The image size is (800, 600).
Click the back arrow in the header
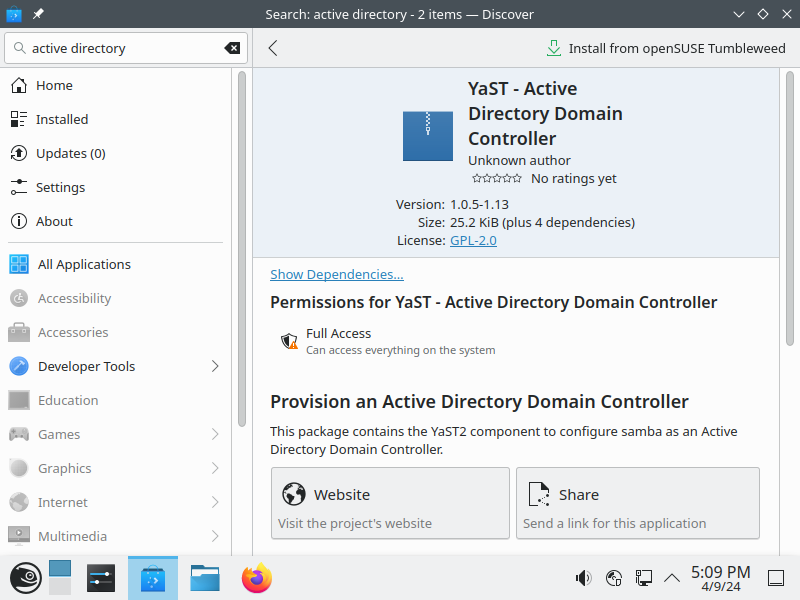pyautogui.click(x=273, y=48)
